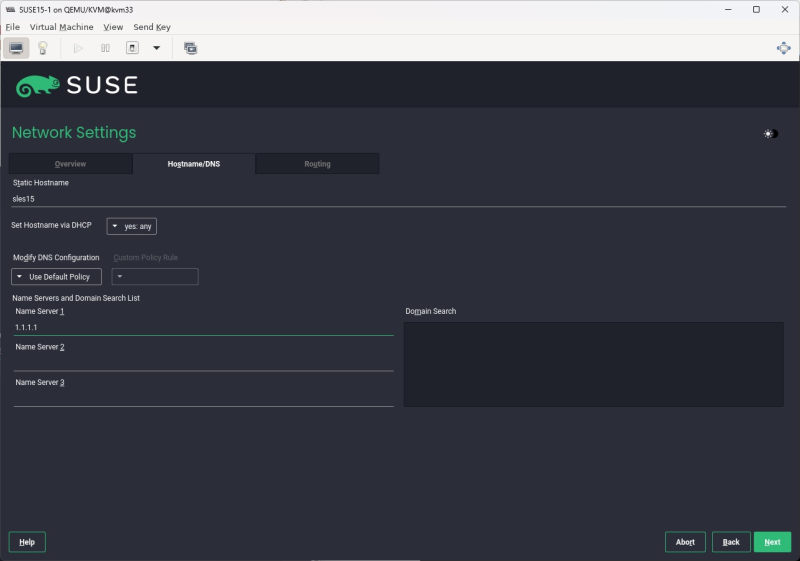The height and width of the screenshot is (561, 800).
Task: Open the Custom Policy Rule combo box
Action: click(155, 277)
